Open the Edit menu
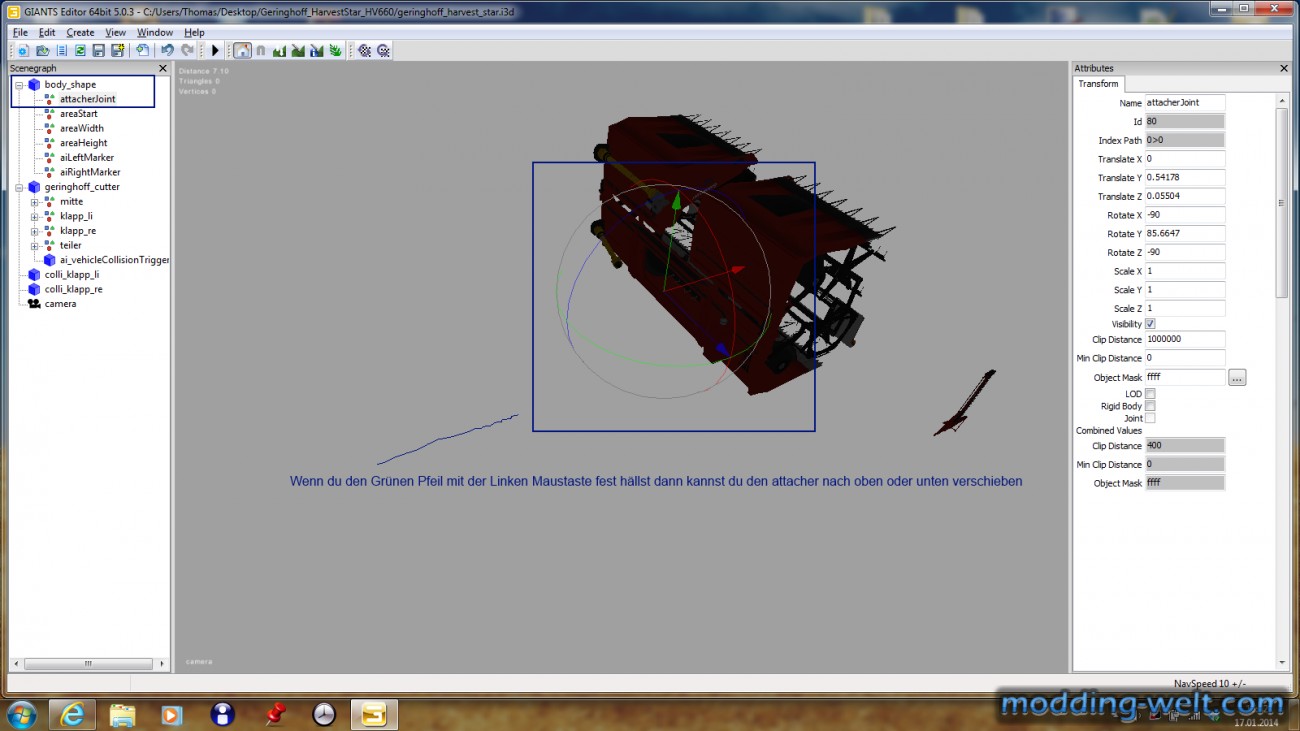 click(47, 33)
